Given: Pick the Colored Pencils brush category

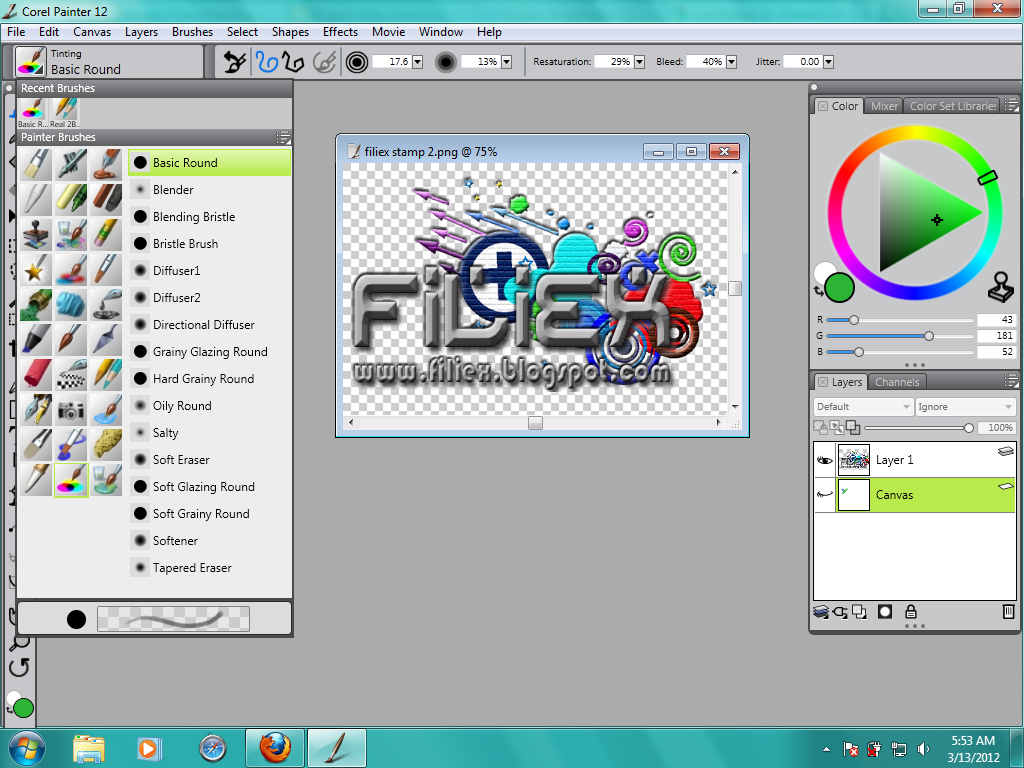Looking at the screenshot, I should 106,375.
